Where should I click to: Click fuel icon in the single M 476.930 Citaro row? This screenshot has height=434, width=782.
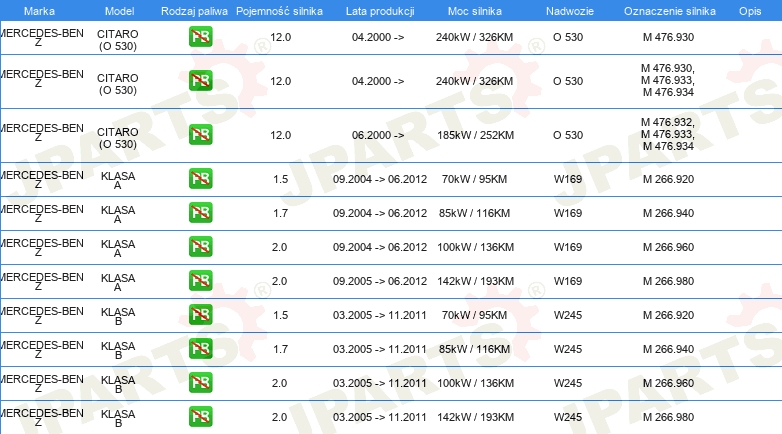(x=200, y=37)
